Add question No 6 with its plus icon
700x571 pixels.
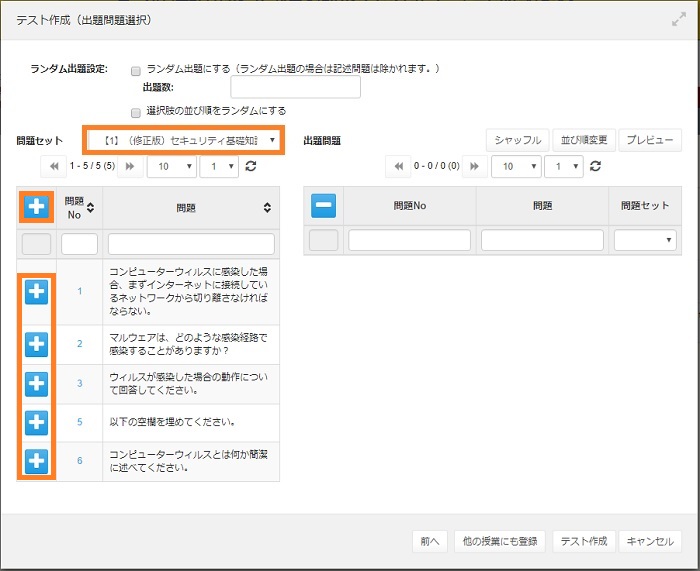(x=36, y=461)
